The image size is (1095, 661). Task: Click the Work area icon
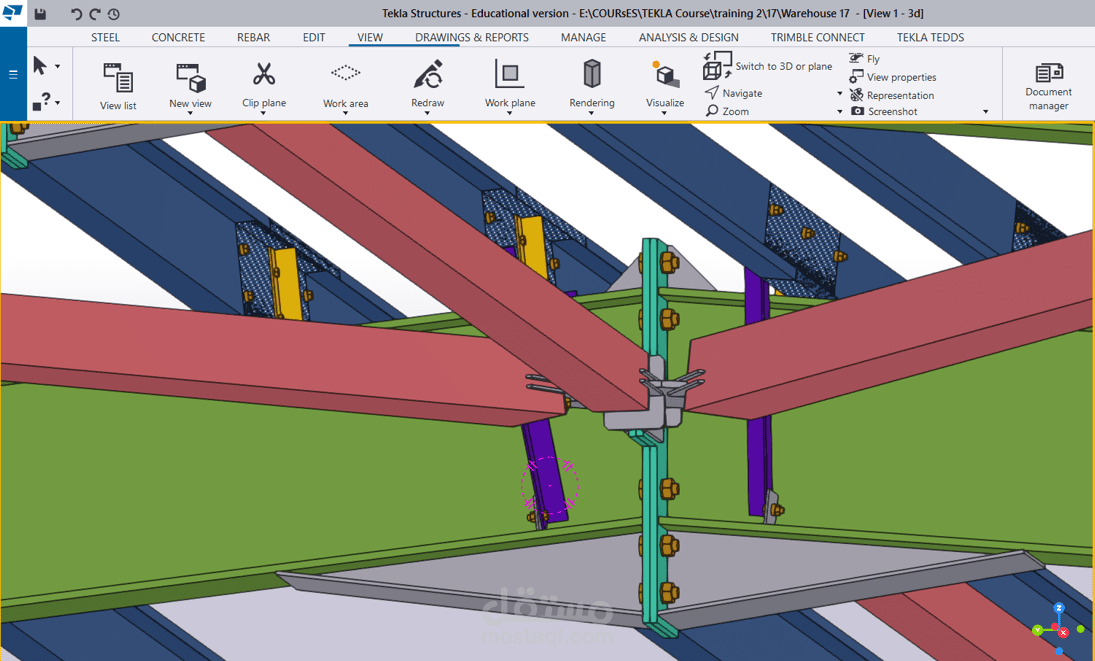pos(346,72)
